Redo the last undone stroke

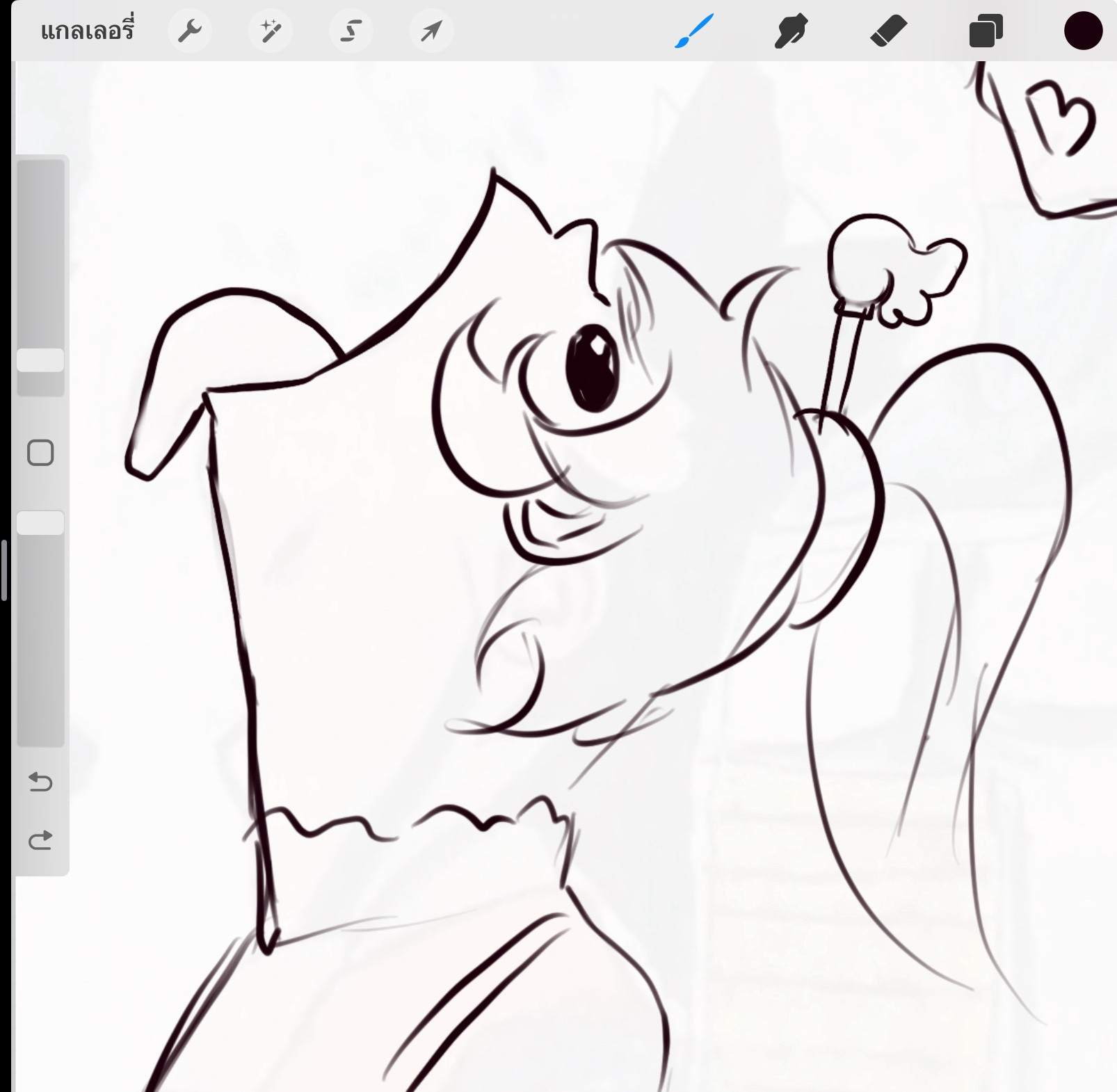pos(40,840)
